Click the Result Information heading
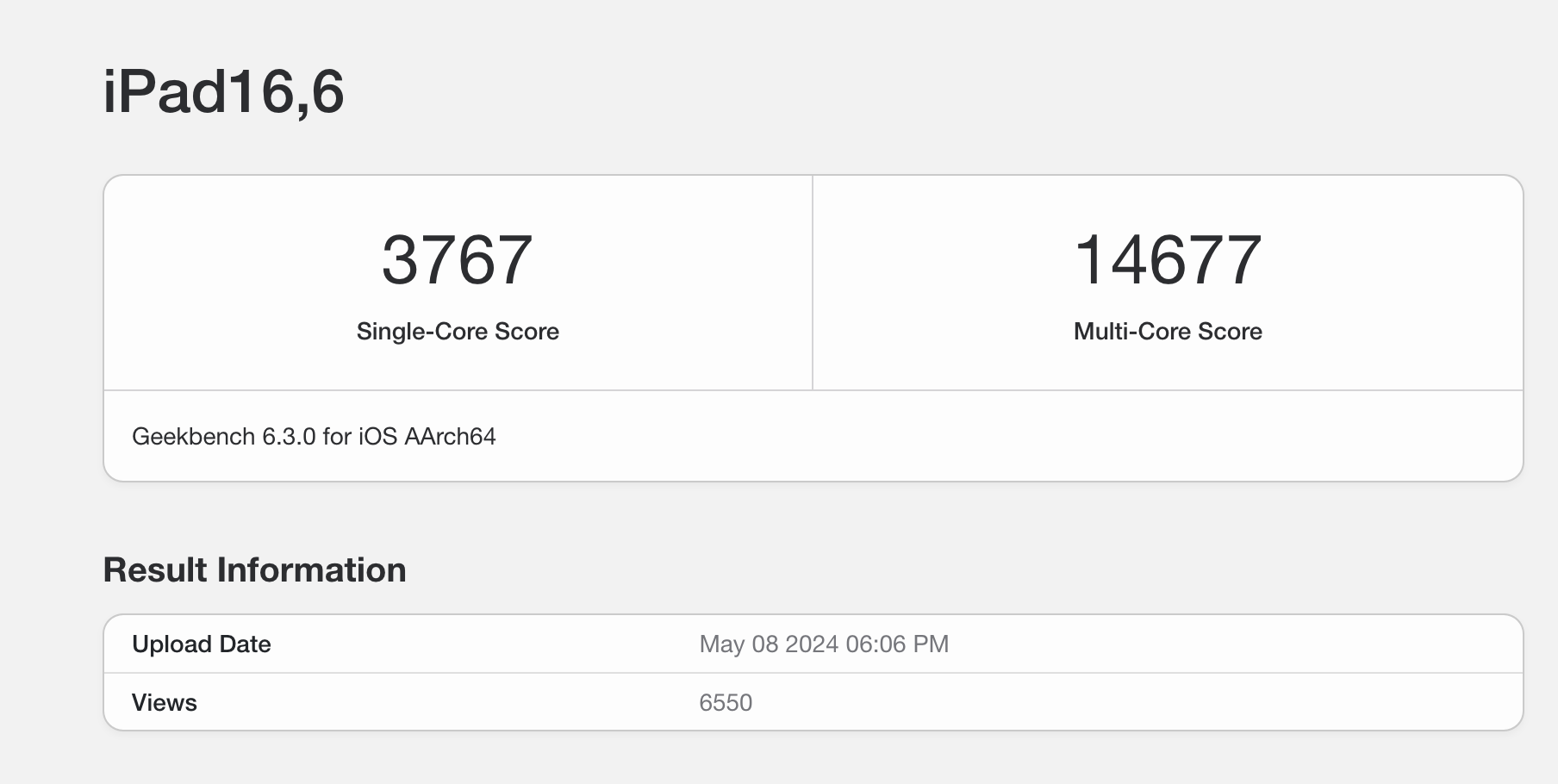Image resolution: width=1558 pixels, height=784 pixels. tap(254, 570)
